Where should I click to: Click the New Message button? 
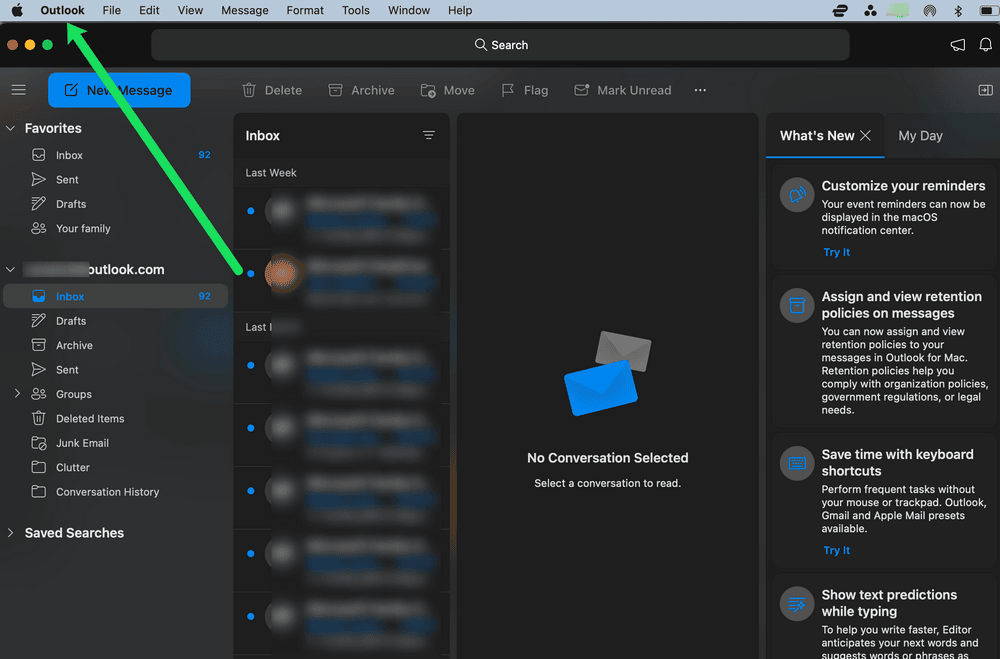(119, 90)
